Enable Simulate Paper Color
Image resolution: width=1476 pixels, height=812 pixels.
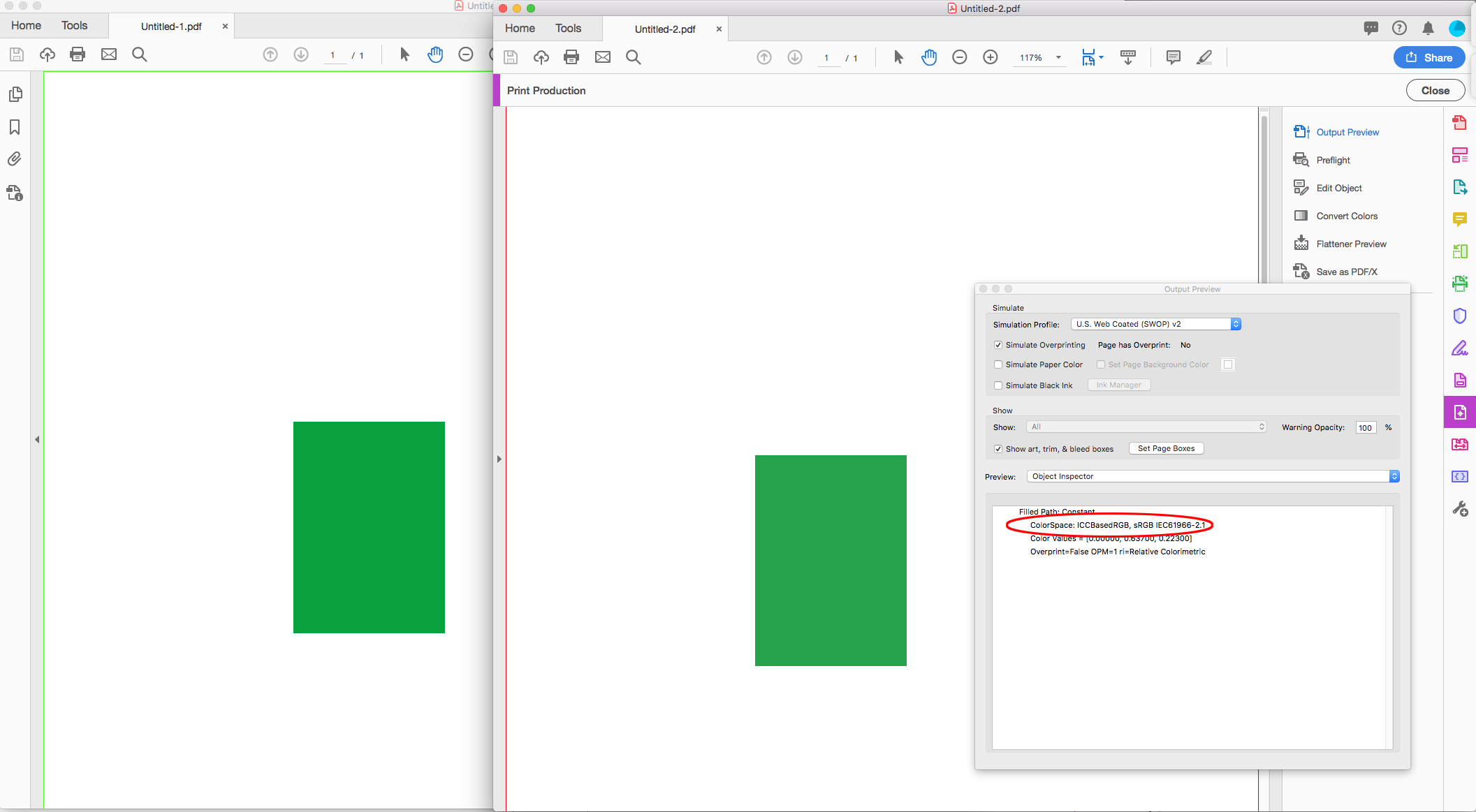coord(998,364)
